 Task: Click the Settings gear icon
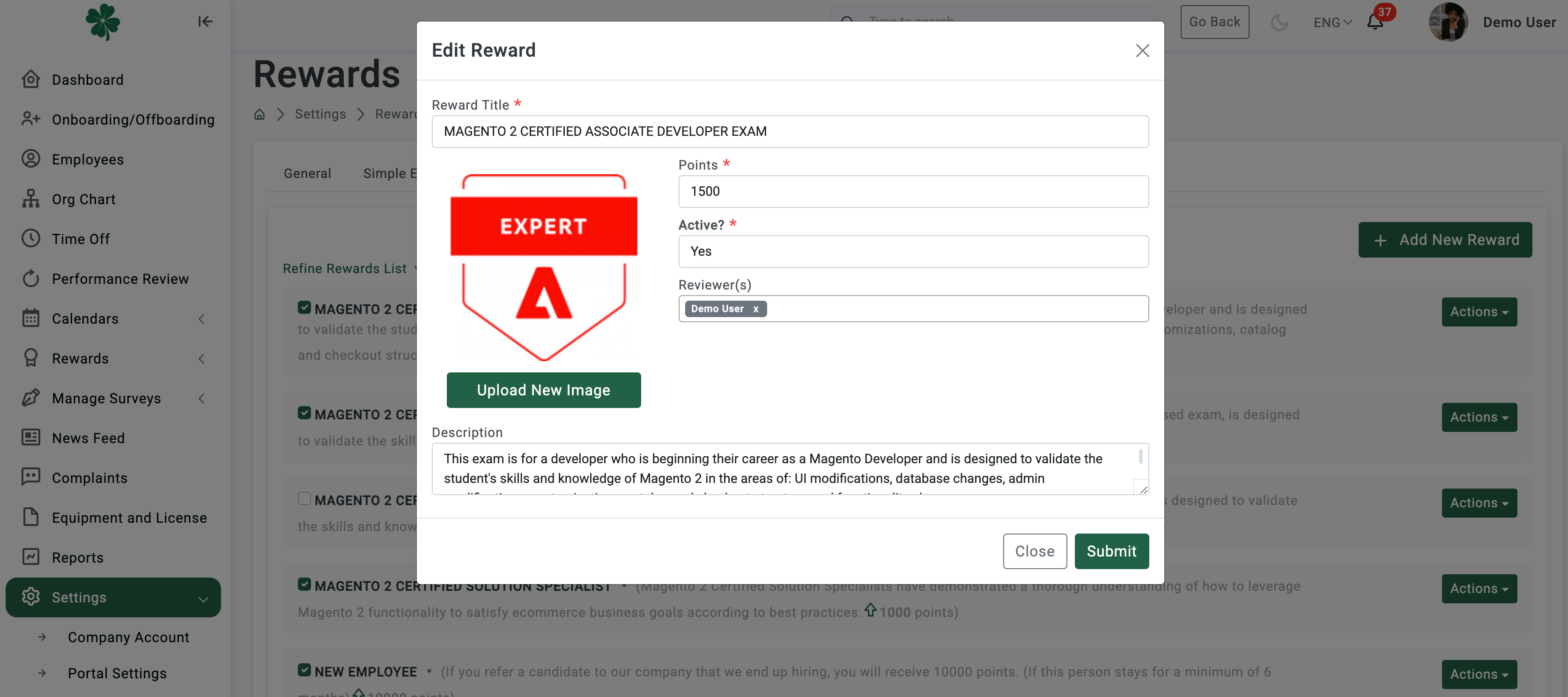[30, 597]
